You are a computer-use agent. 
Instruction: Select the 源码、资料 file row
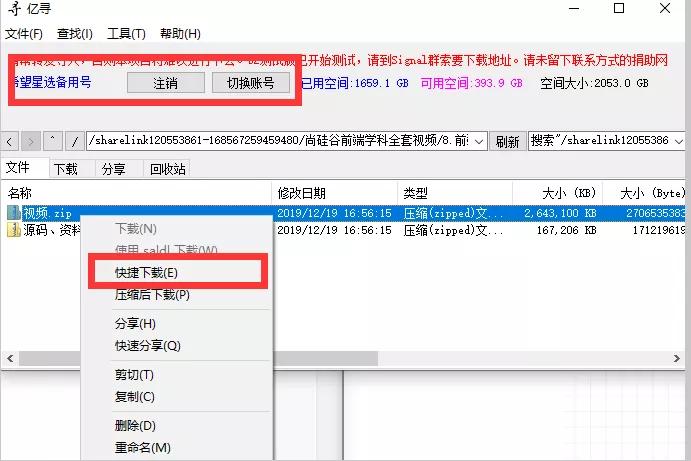(344, 230)
